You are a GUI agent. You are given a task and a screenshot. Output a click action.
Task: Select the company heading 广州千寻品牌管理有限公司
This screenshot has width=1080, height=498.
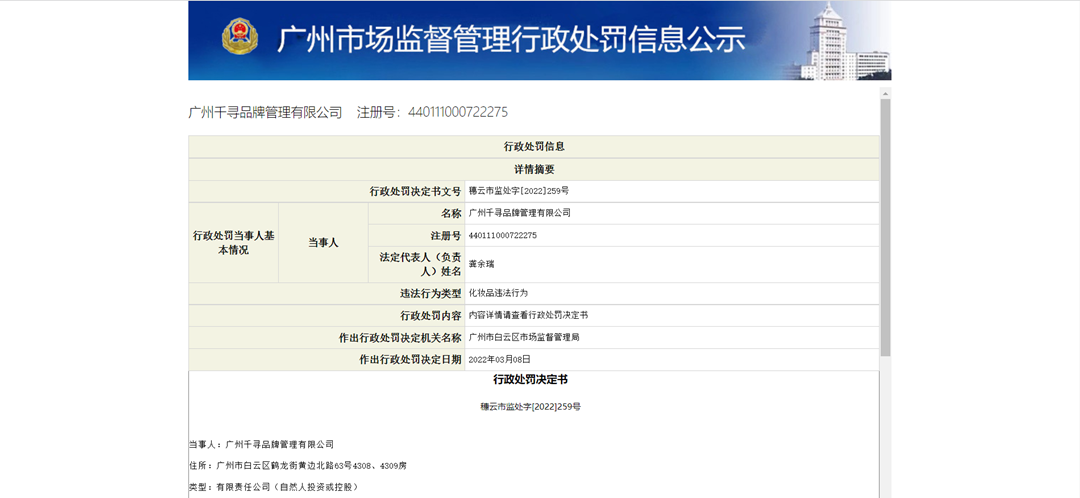265,112
